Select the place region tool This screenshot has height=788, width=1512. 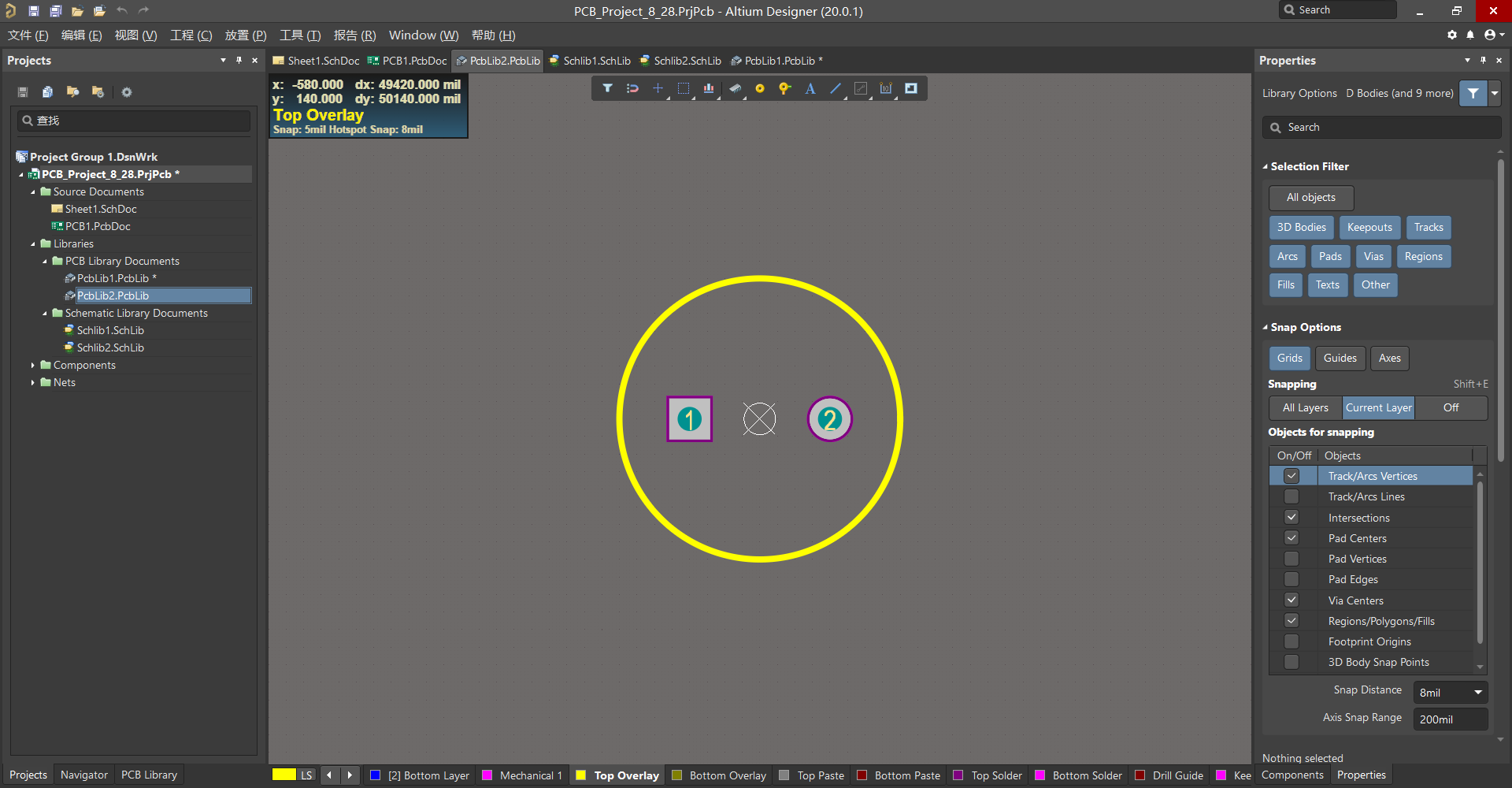click(911, 88)
